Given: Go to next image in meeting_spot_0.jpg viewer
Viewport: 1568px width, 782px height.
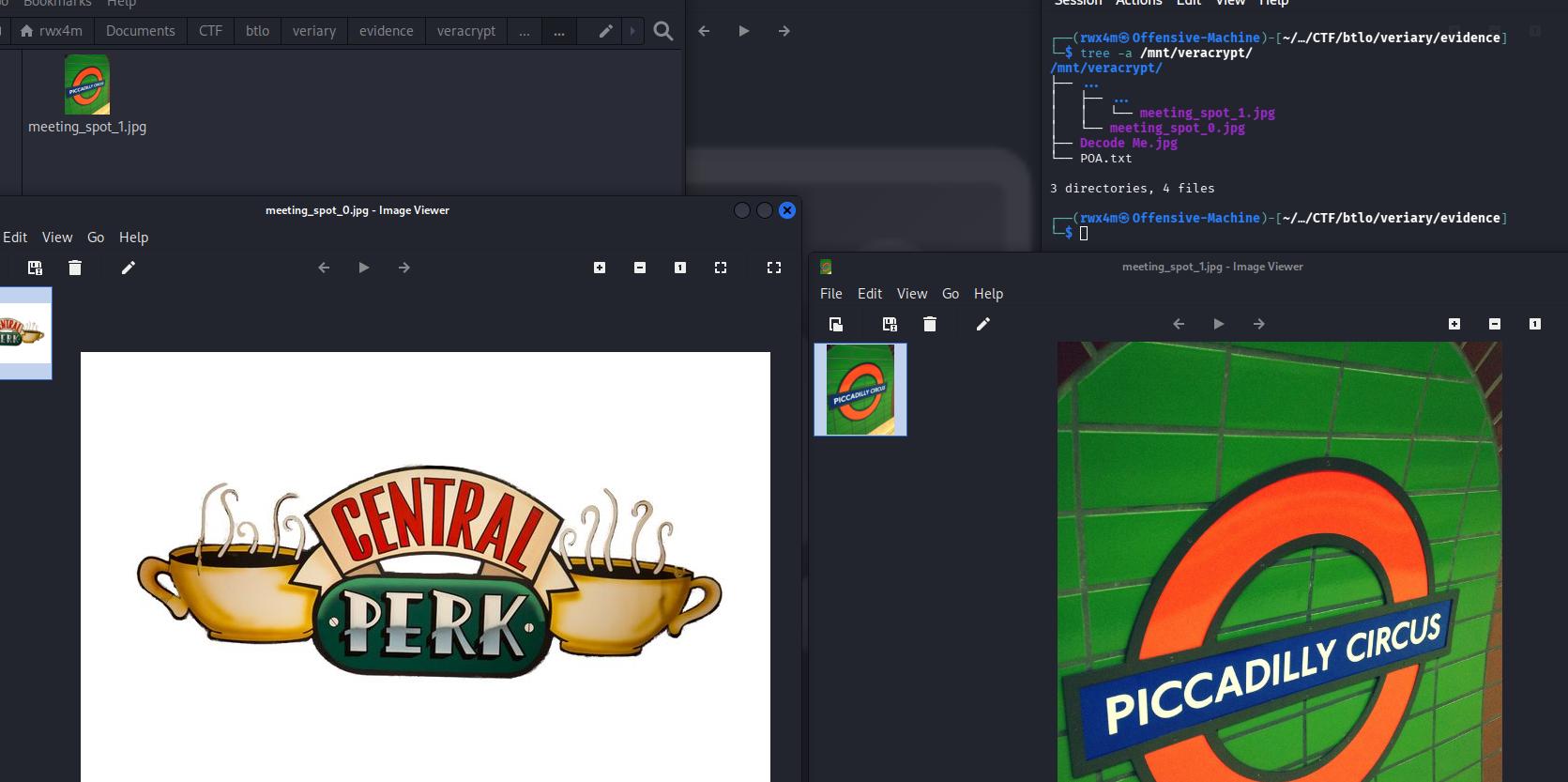Looking at the screenshot, I should coord(404,268).
